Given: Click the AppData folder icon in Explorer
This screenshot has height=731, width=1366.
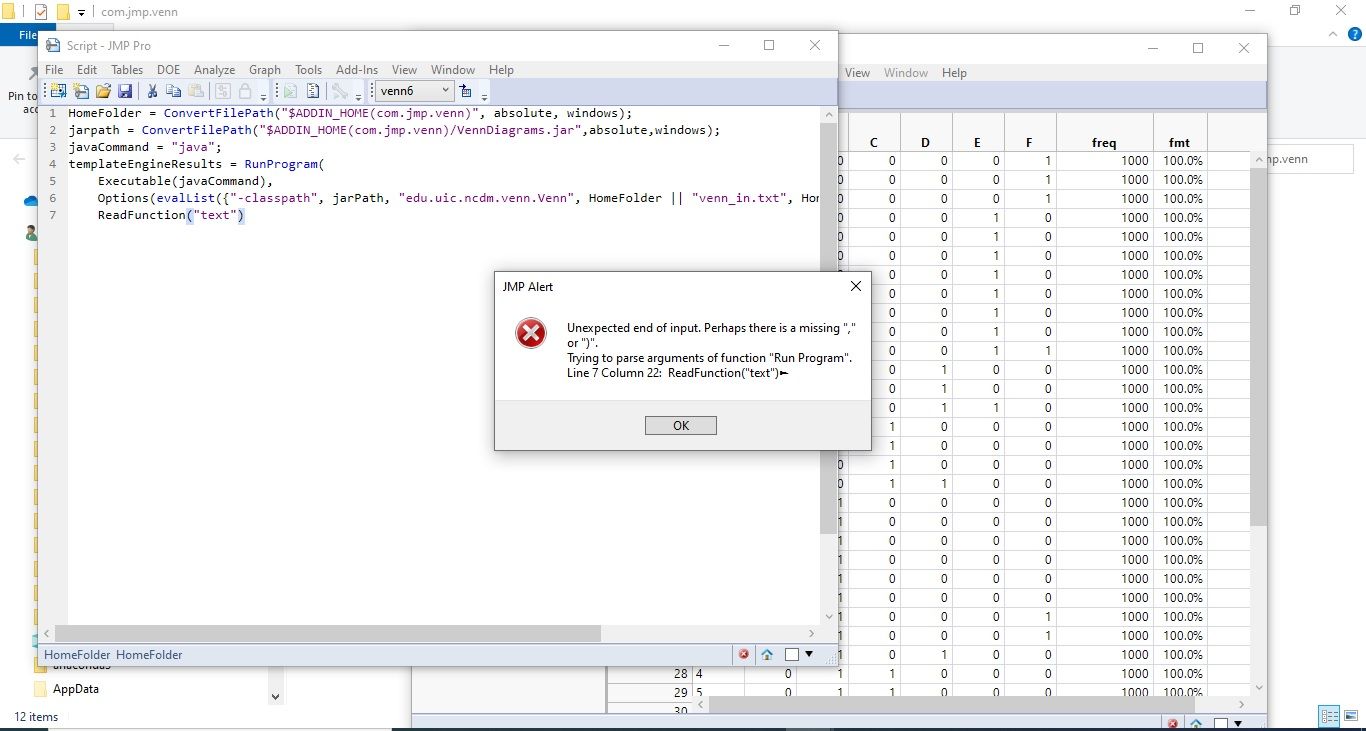Looking at the screenshot, I should (x=40, y=689).
